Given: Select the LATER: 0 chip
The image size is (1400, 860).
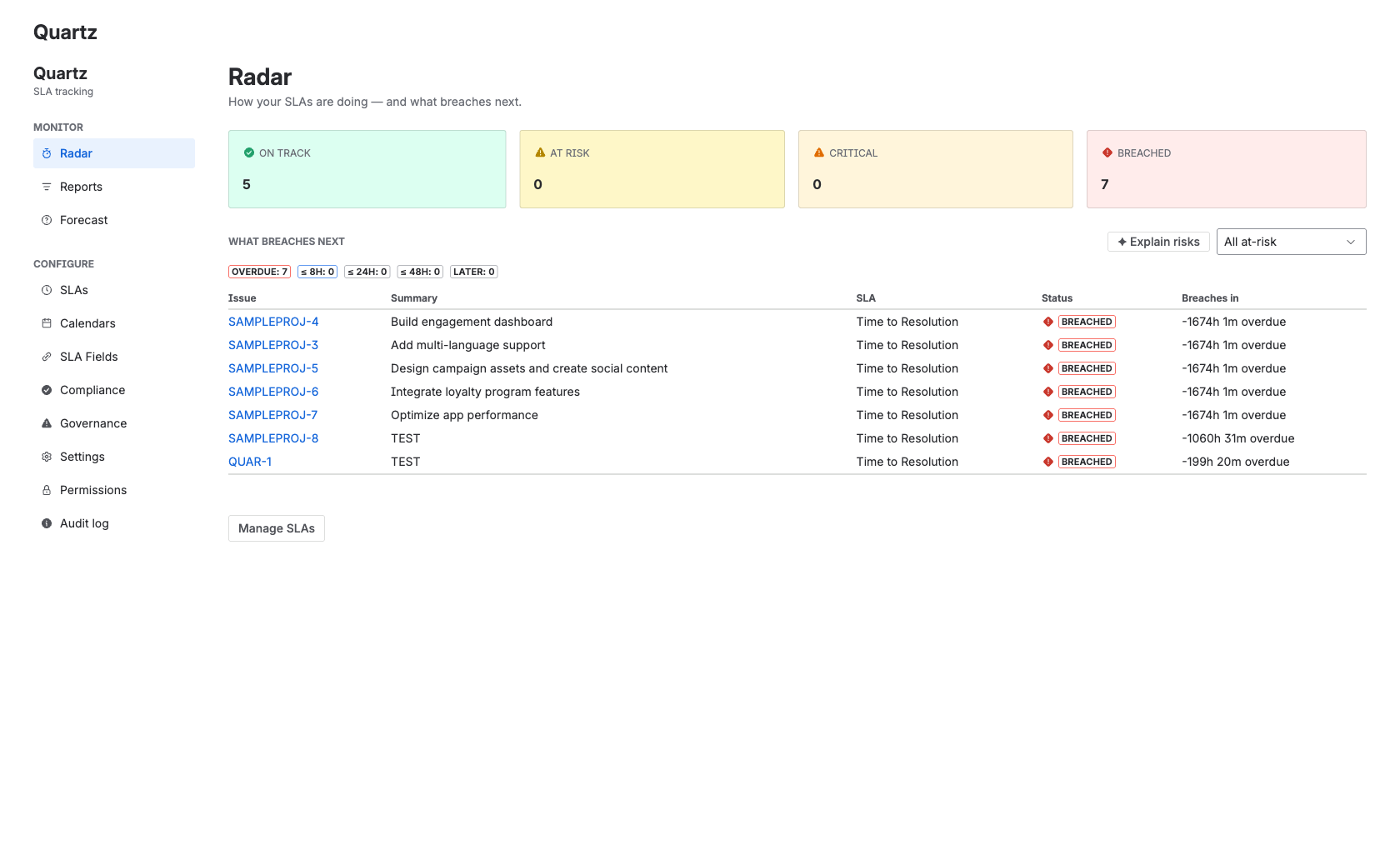Looking at the screenshot, I should point(474,272).
